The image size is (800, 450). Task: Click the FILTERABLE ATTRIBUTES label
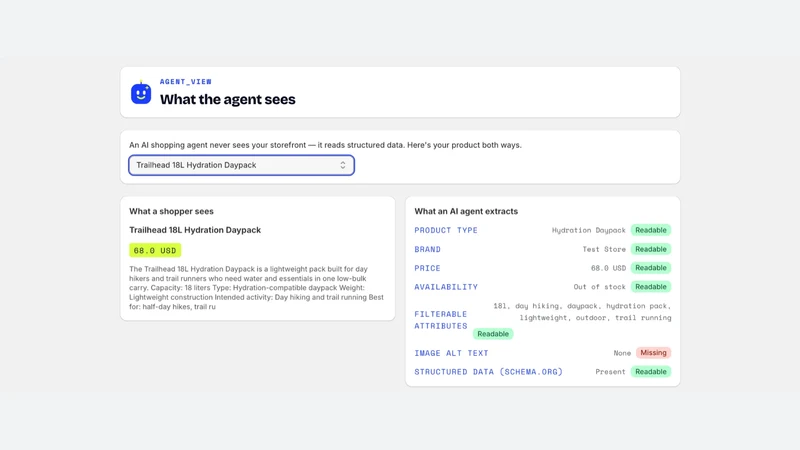[441, 320]
